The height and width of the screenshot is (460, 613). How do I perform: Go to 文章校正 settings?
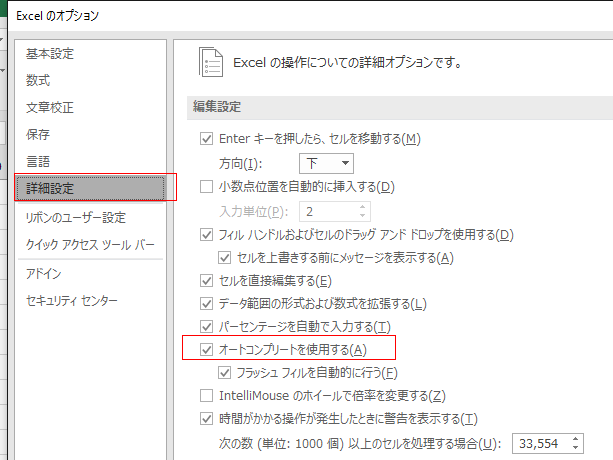coord(50,107)
